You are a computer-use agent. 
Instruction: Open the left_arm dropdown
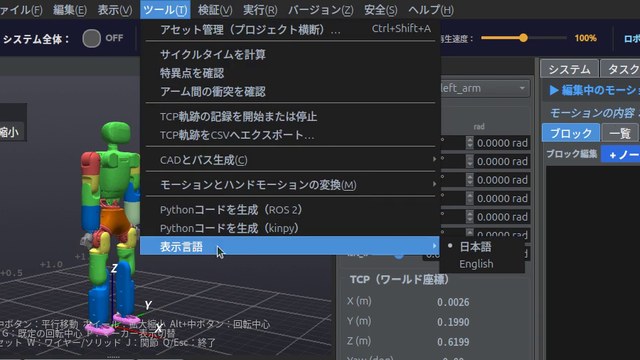point(485,89)
